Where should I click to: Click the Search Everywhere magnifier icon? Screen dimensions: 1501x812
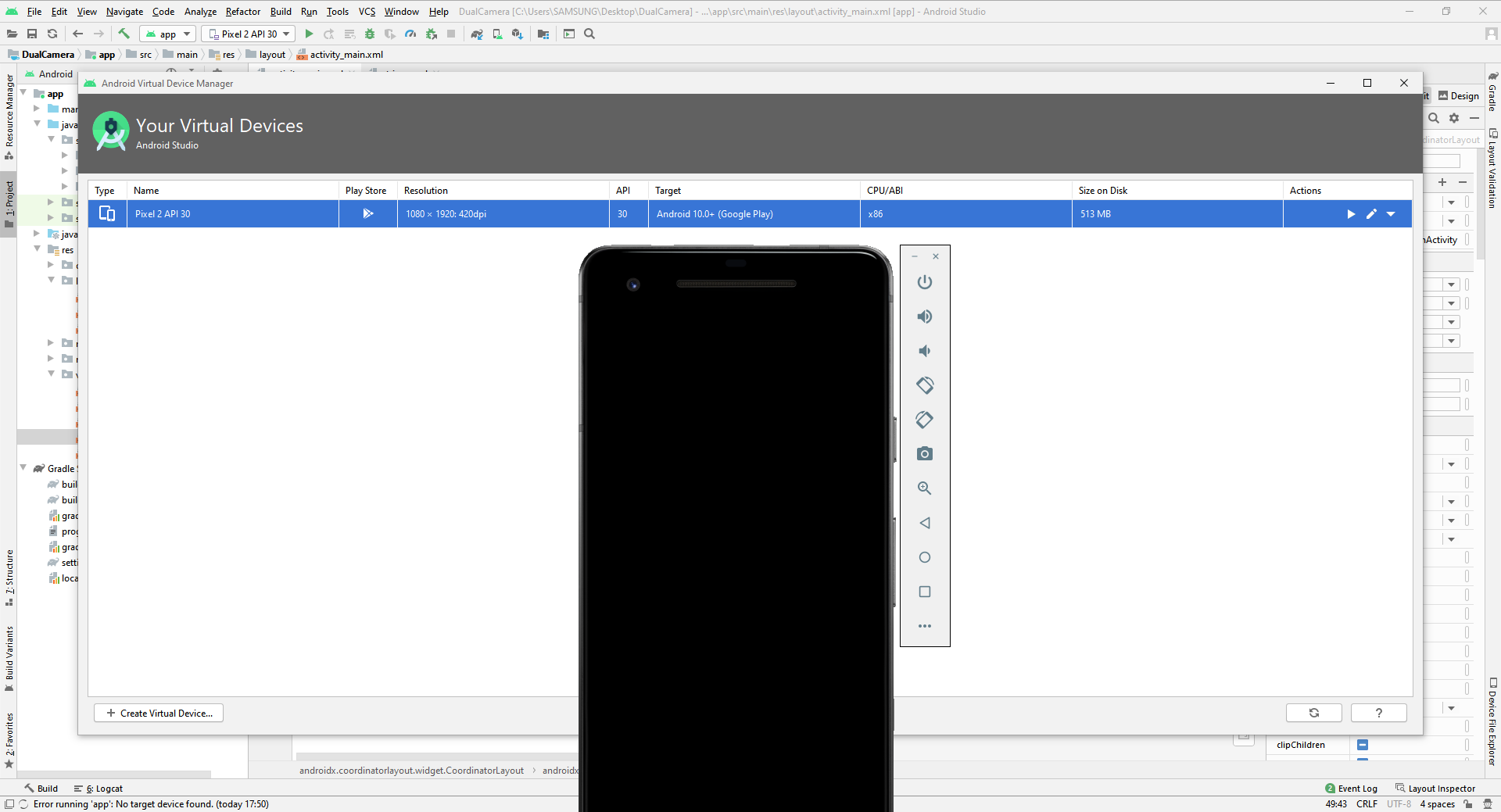click(589, 34)
